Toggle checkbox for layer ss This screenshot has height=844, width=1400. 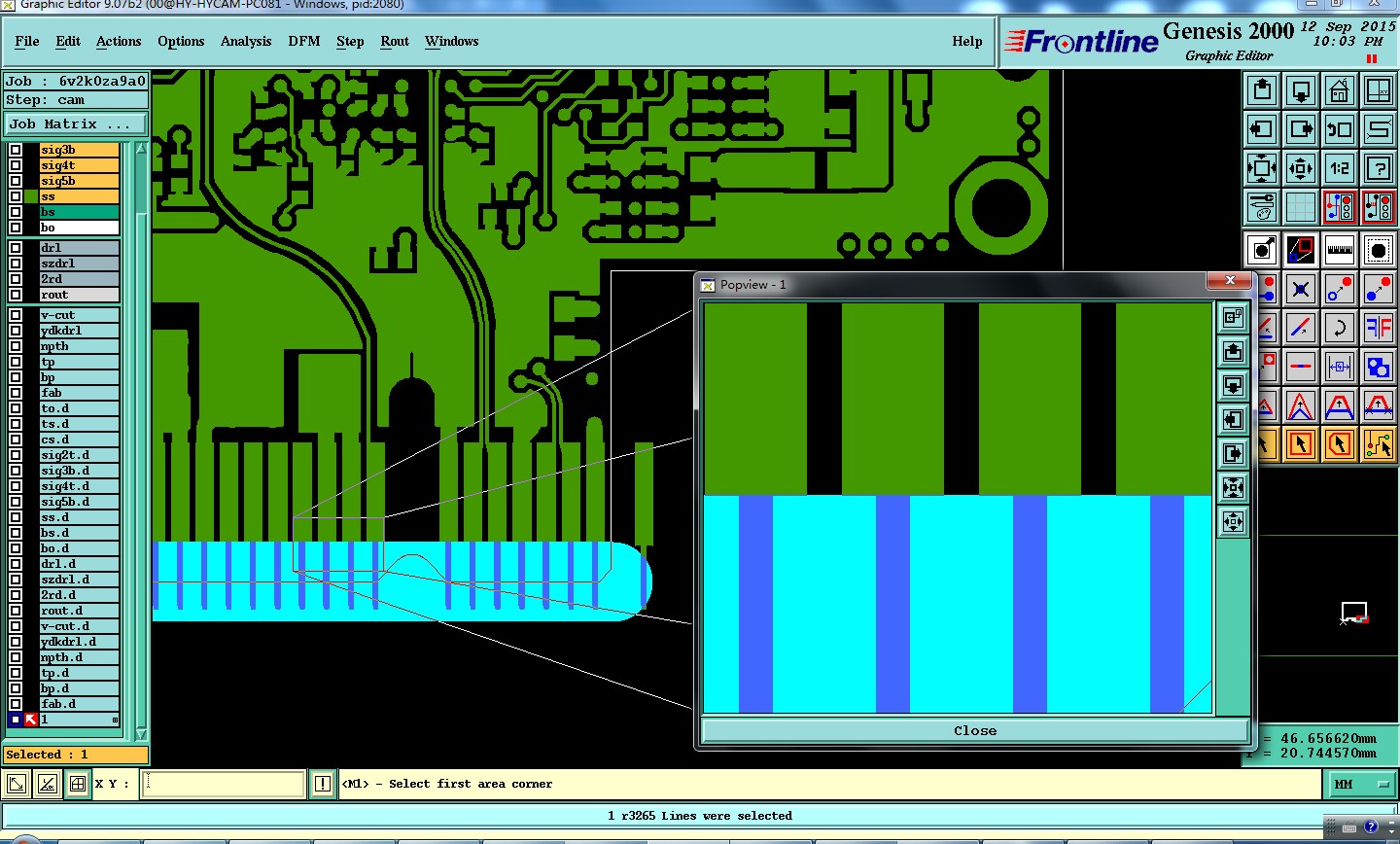(x=16, y=196)
